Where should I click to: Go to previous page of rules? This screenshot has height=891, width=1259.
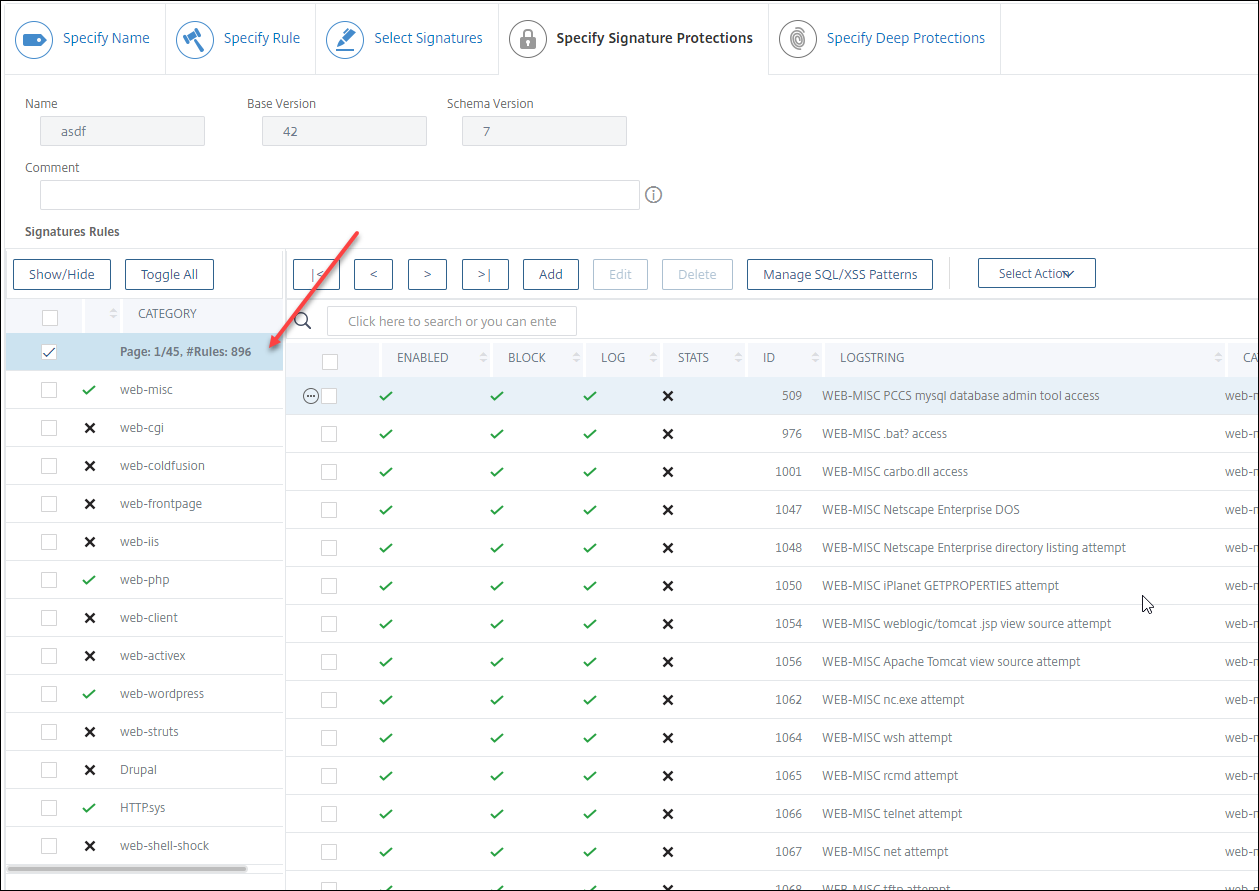tap(373, 274)
